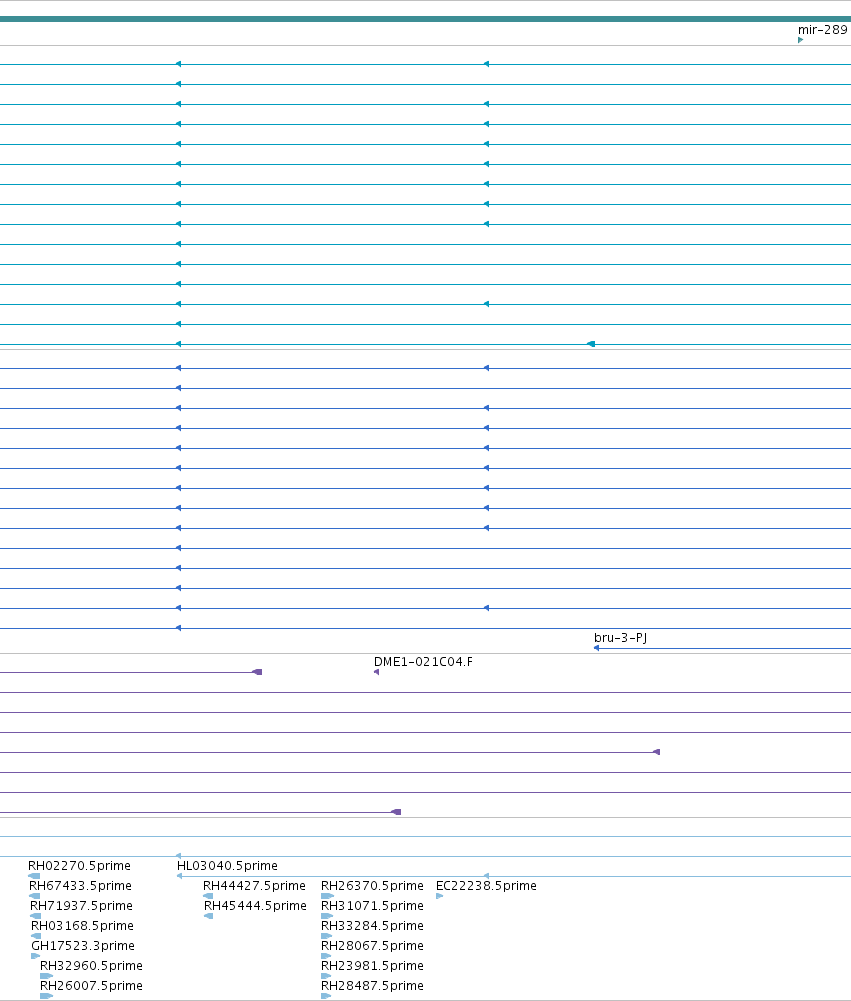Screen dimensions: 851x1001
Task: Click the RH23981.5prime EST label
Action: click(x=372, y=966)
